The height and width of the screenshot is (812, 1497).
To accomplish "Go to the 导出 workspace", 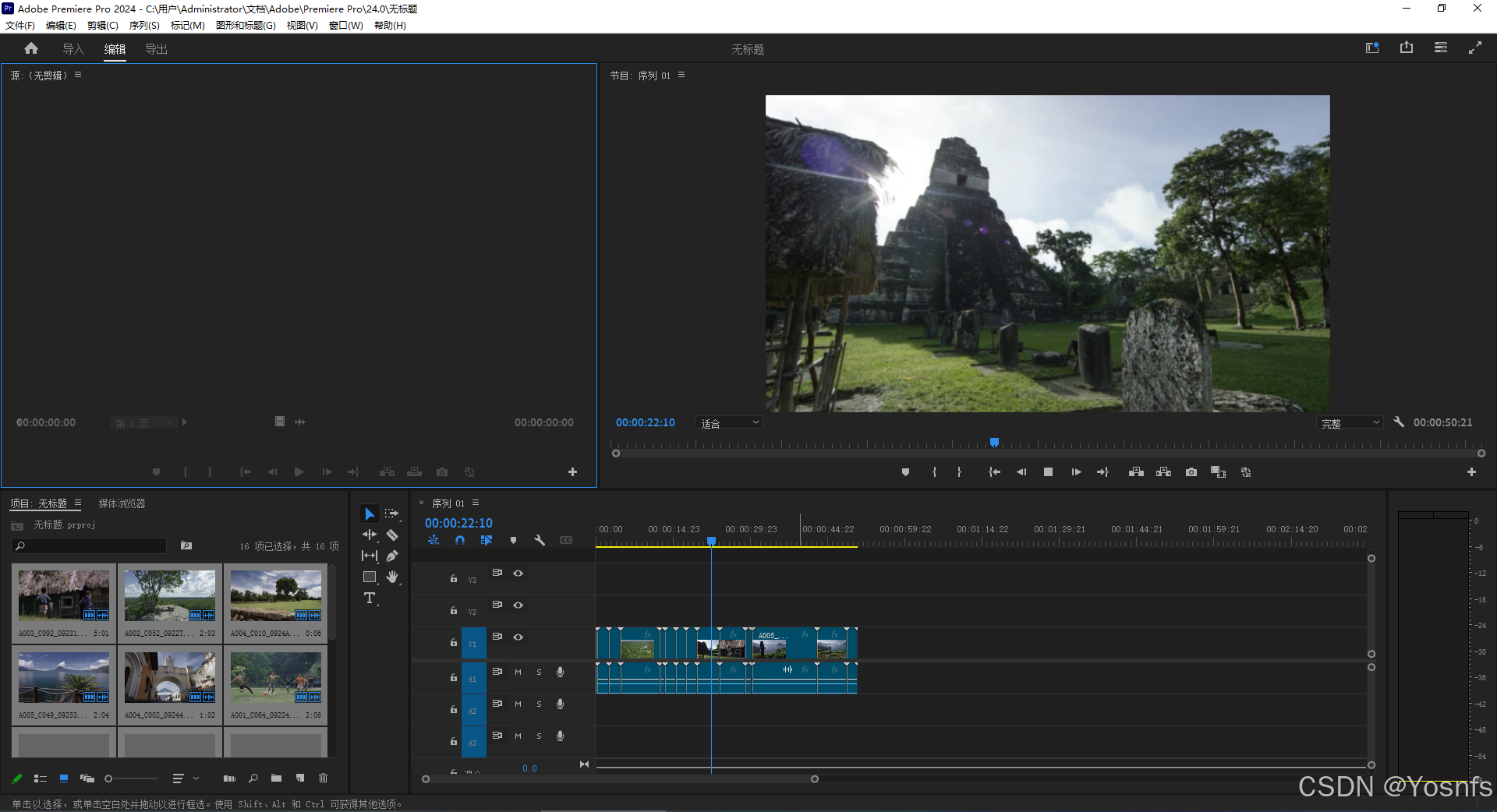I will [x=156, y=49].
